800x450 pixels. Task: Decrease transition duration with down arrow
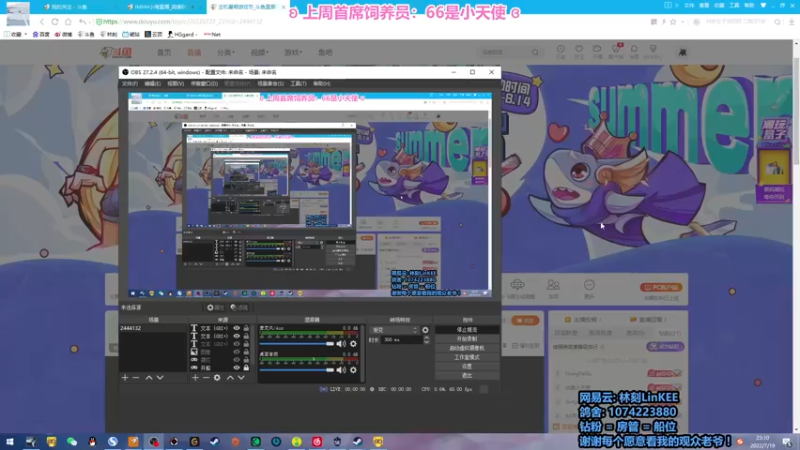point(427,342)
